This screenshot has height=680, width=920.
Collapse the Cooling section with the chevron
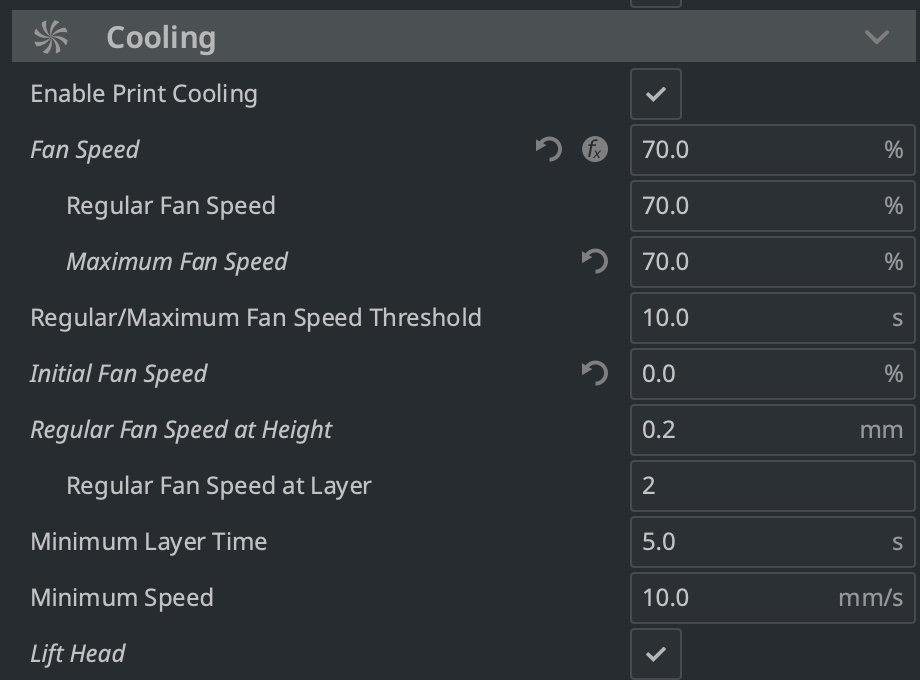pyautogui.click(x=877, y=37)
